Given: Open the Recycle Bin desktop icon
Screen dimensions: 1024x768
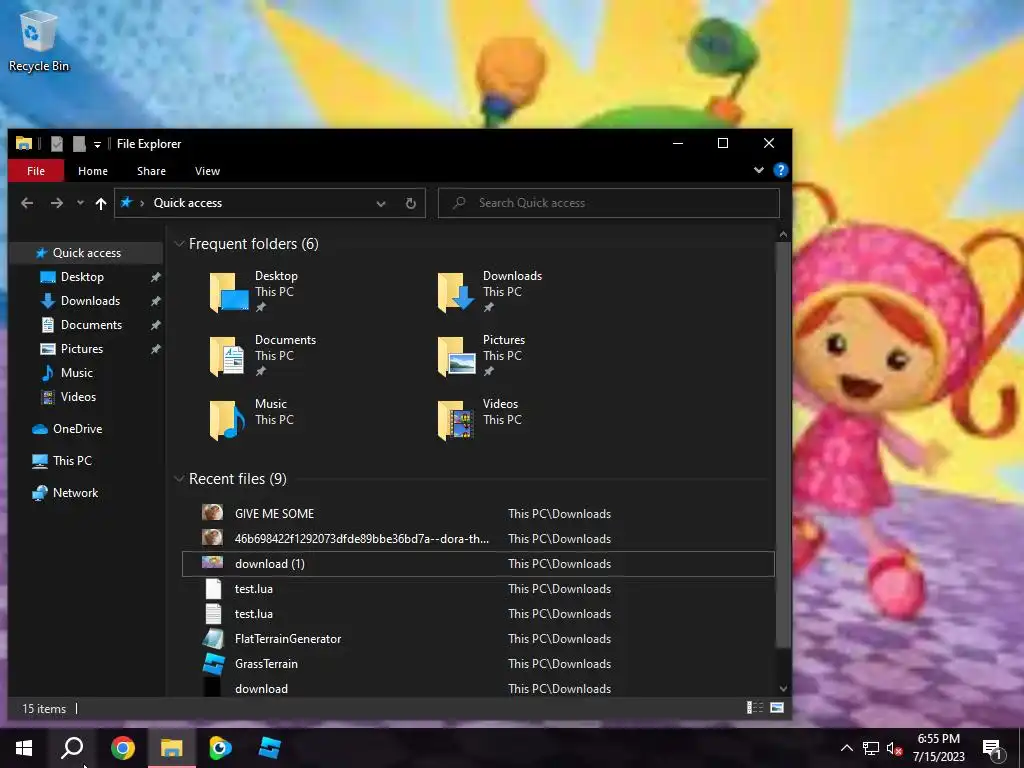Looking at the screenshot, I should [x=39, y=42].
